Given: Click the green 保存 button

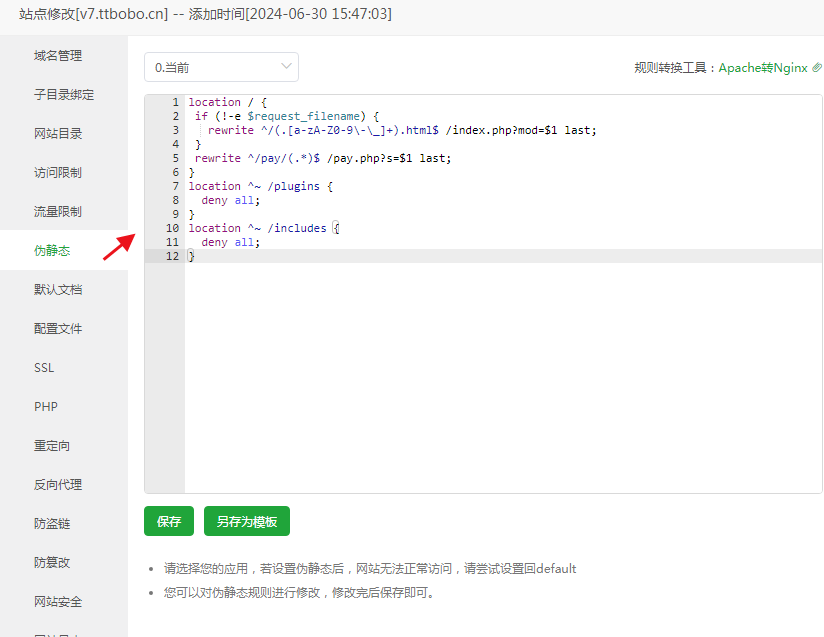Looking at the screenshot, I should point(169,522).
